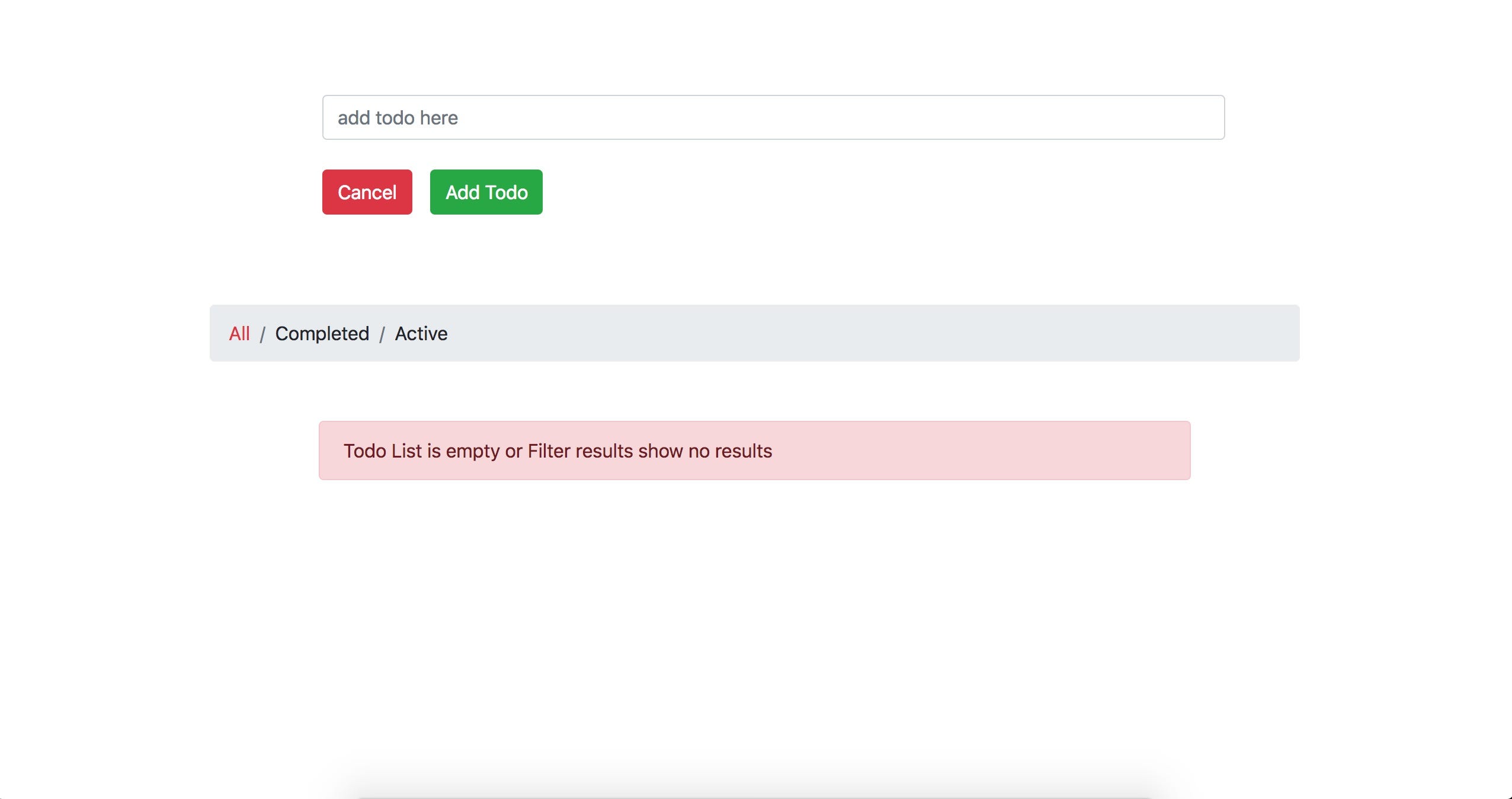Click the slash between Completed and Active
Image resolution: width=1512 pixels, height=799 pixels.
click(x=382, y=334)
